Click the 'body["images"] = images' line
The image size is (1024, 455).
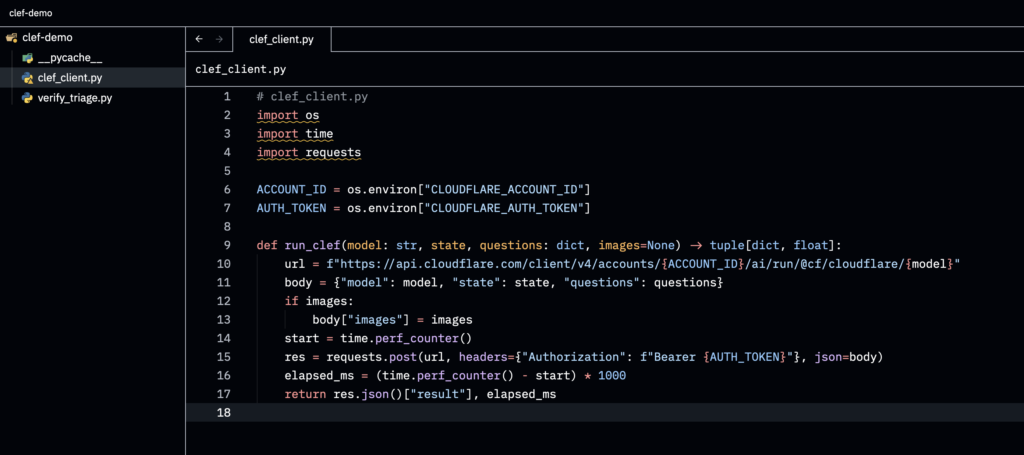[x=392, y=320]
